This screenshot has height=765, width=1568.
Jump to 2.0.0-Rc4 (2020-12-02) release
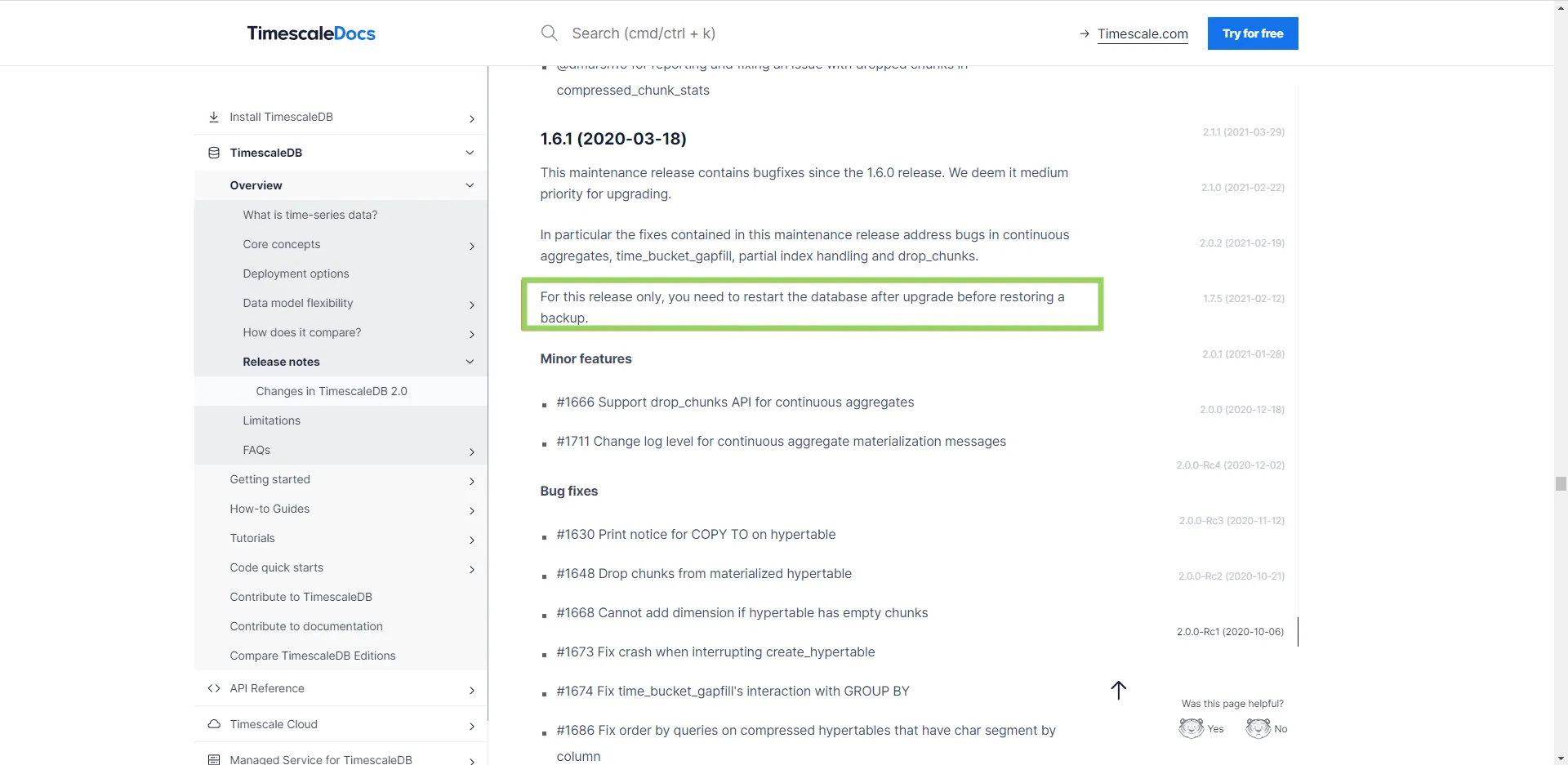point(1230,465)
